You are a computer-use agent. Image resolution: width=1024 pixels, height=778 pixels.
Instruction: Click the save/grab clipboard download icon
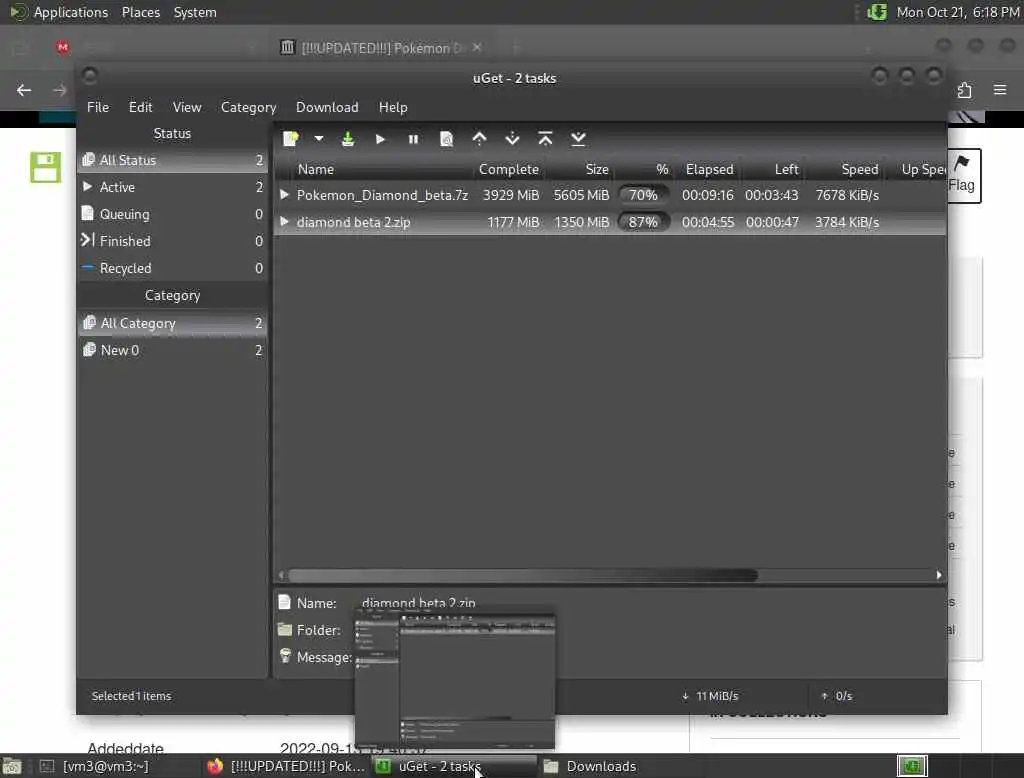coord(348,138)
